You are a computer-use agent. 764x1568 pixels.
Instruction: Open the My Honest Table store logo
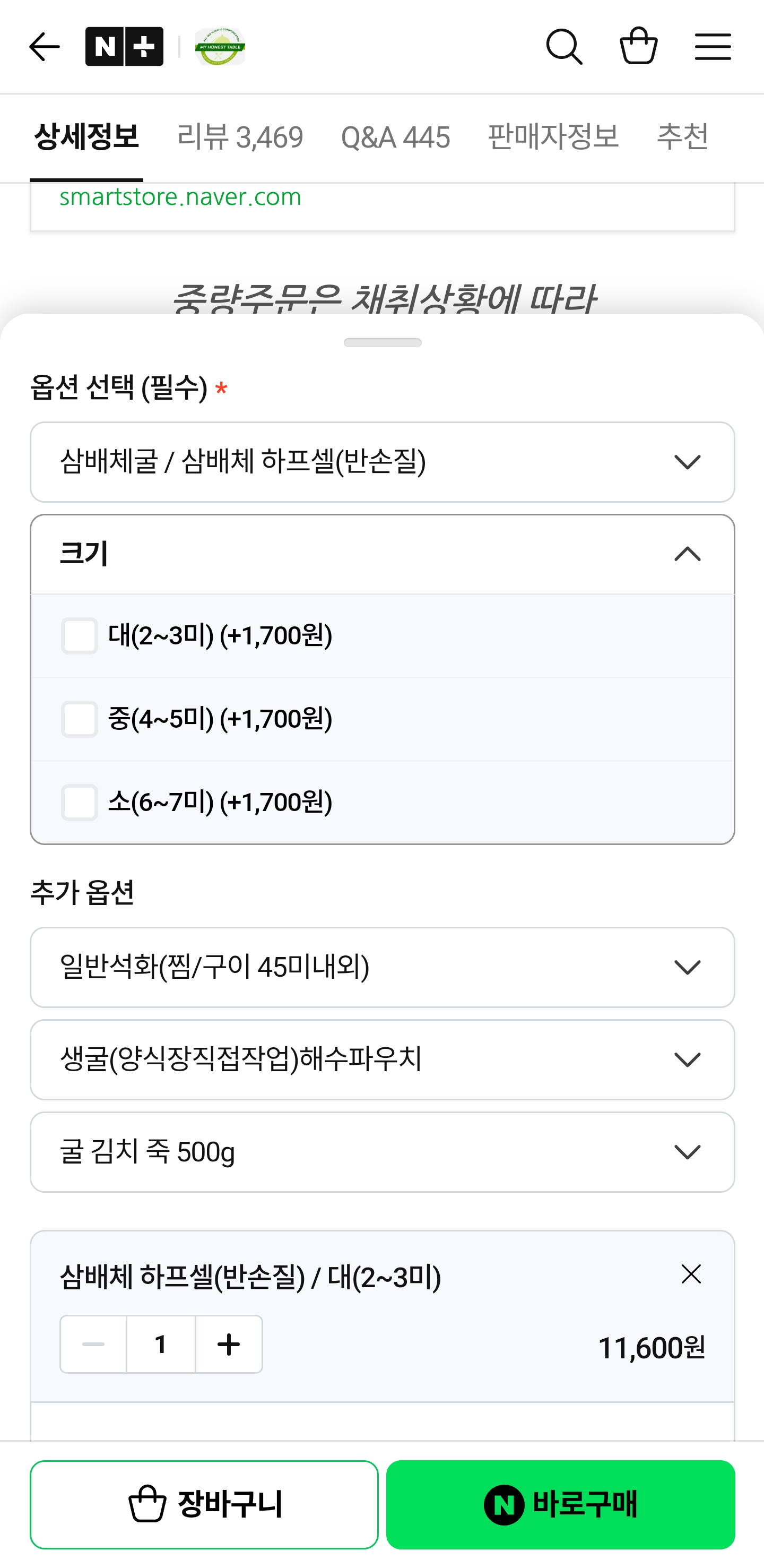click(220, 46)
